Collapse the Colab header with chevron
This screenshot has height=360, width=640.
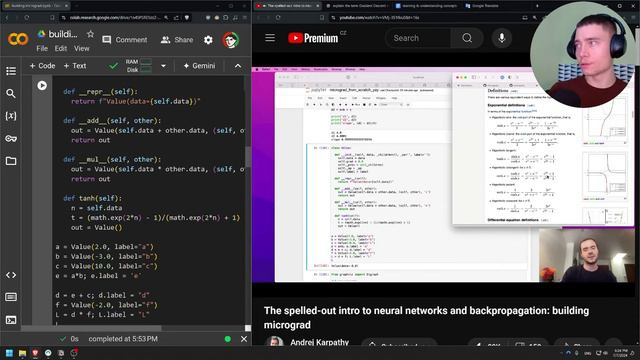point(238,66)
